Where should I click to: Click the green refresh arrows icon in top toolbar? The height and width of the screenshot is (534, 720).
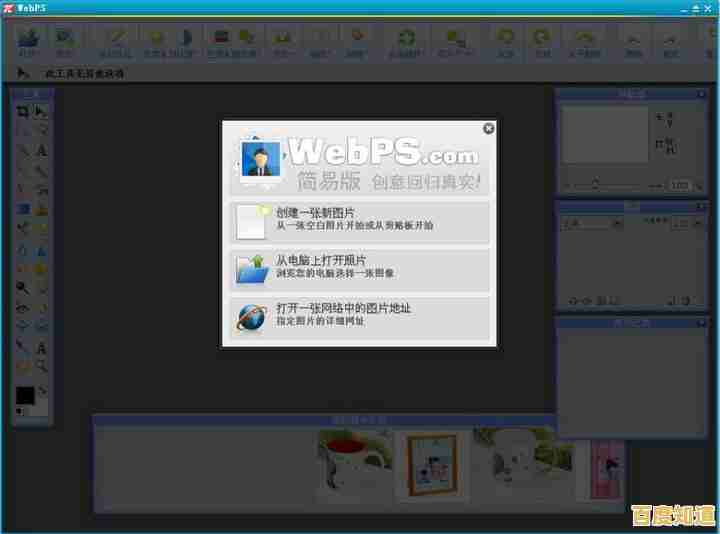406,40
